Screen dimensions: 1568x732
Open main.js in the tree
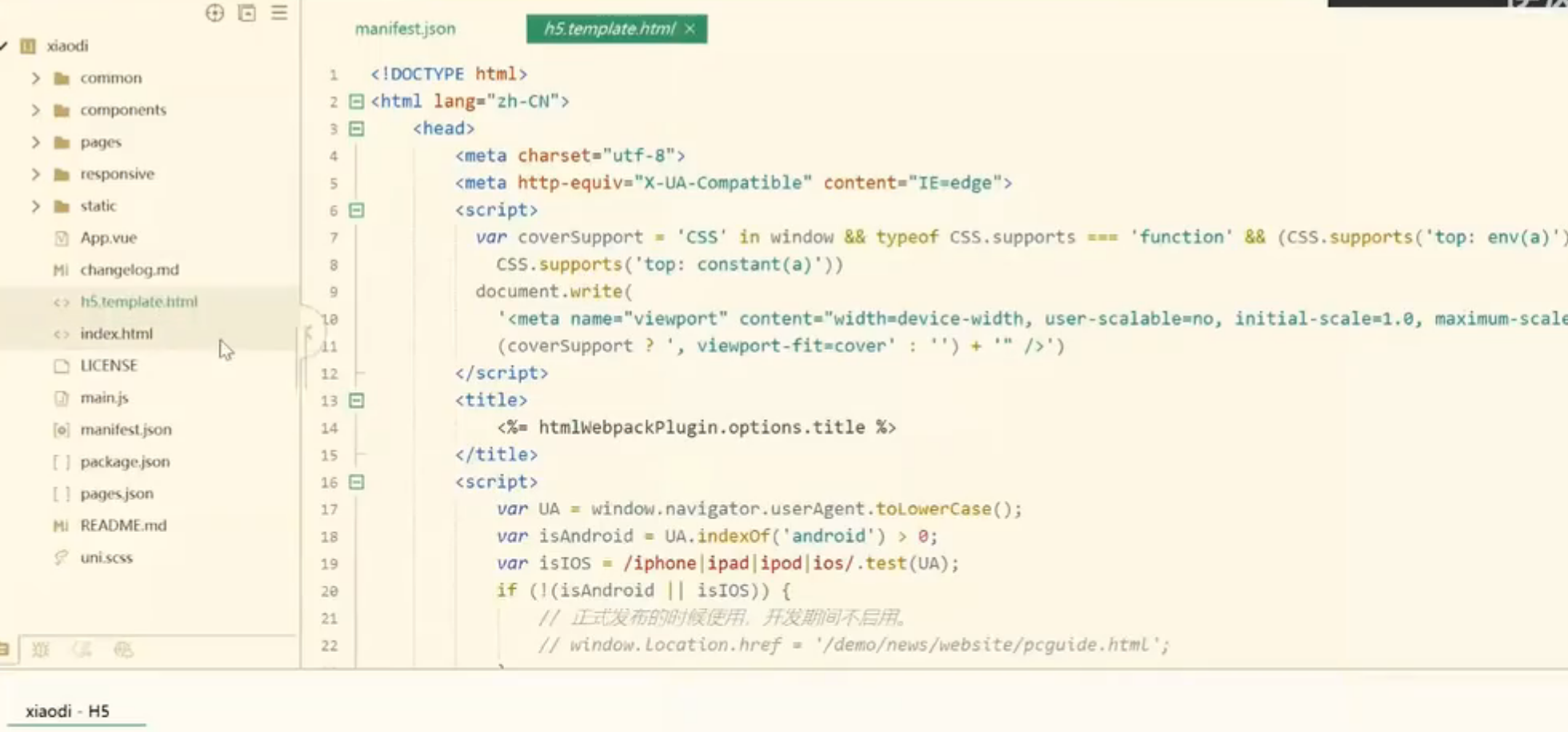point(104,398)
